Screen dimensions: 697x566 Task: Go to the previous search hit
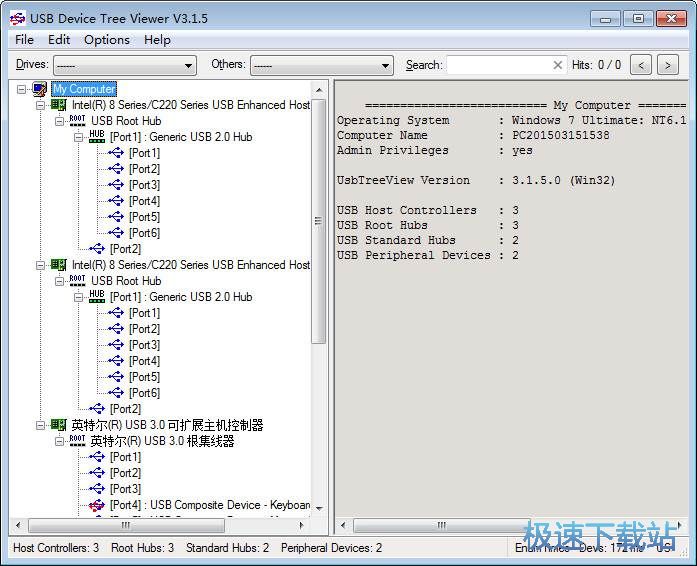pos(641,65)
